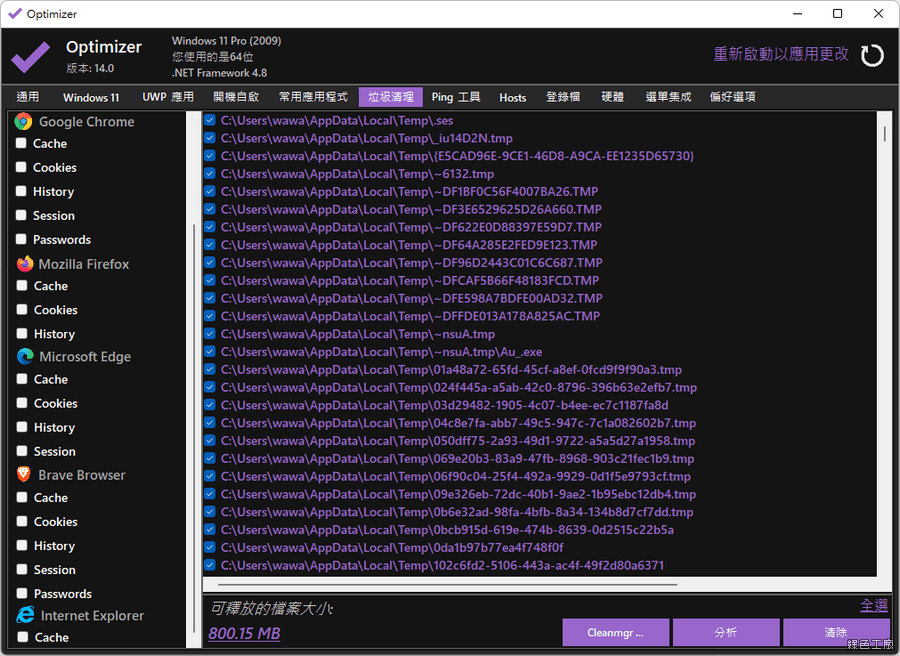900x656 pixels.
Task: Tick Mozilla Firefox History checkbox
Action: (21, 333)
